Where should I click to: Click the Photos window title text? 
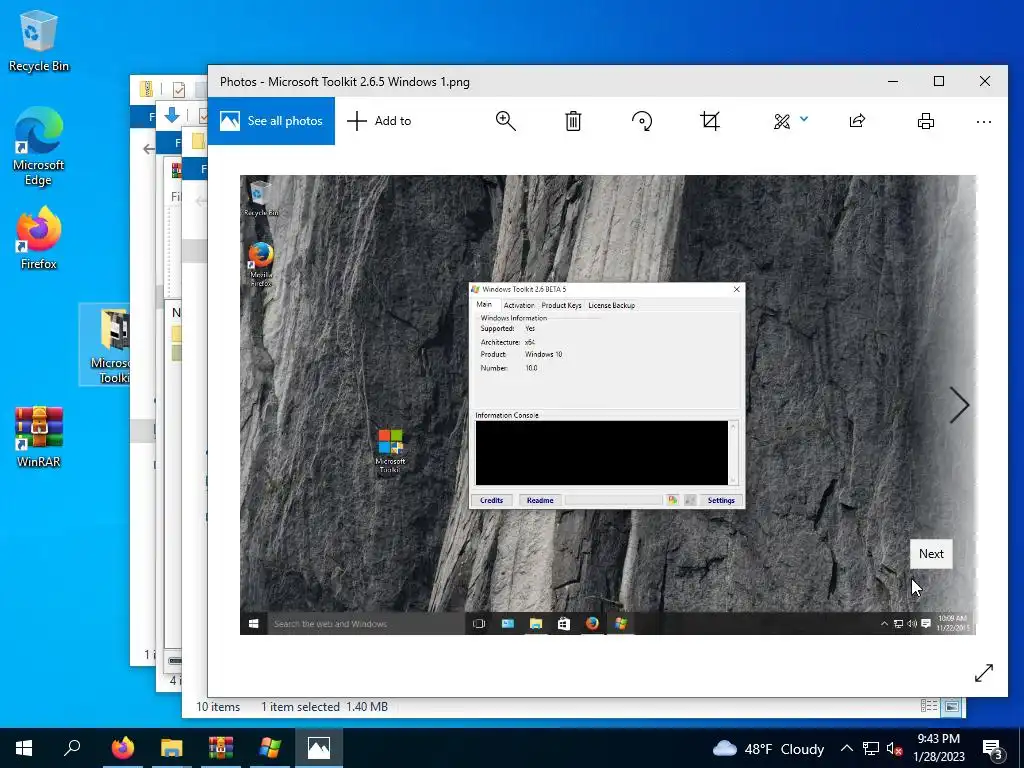[x=344, y=82]
